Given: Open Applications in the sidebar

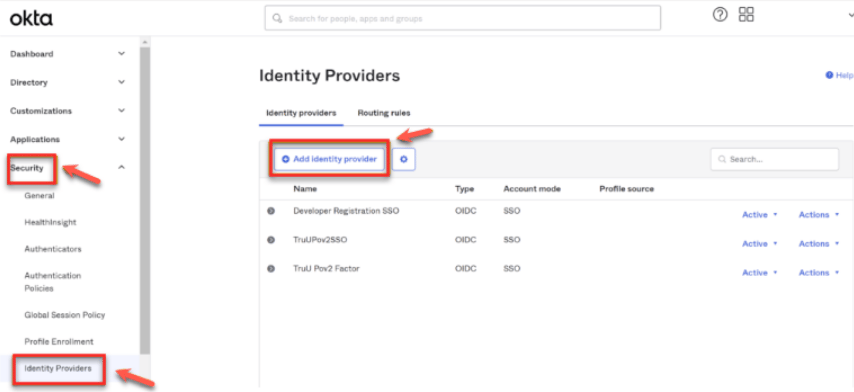Looking at the screenshot, I should click(x=35, y=139).
